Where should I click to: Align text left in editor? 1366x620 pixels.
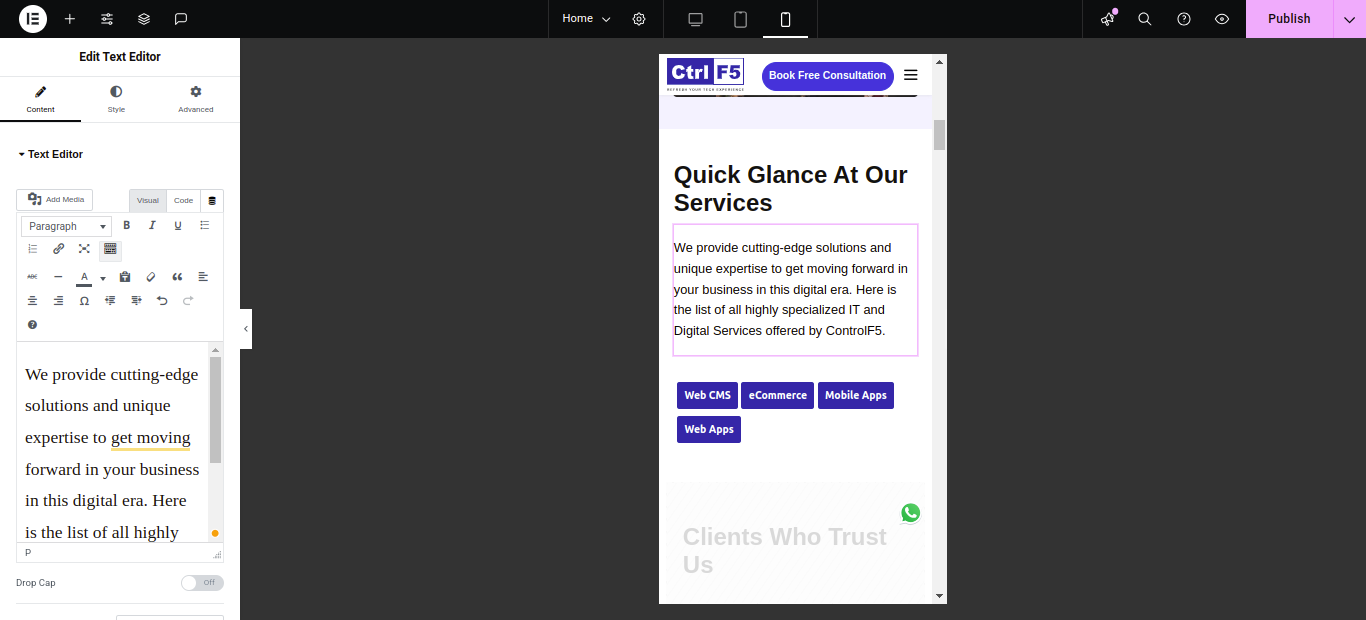(x=203, y=276)
